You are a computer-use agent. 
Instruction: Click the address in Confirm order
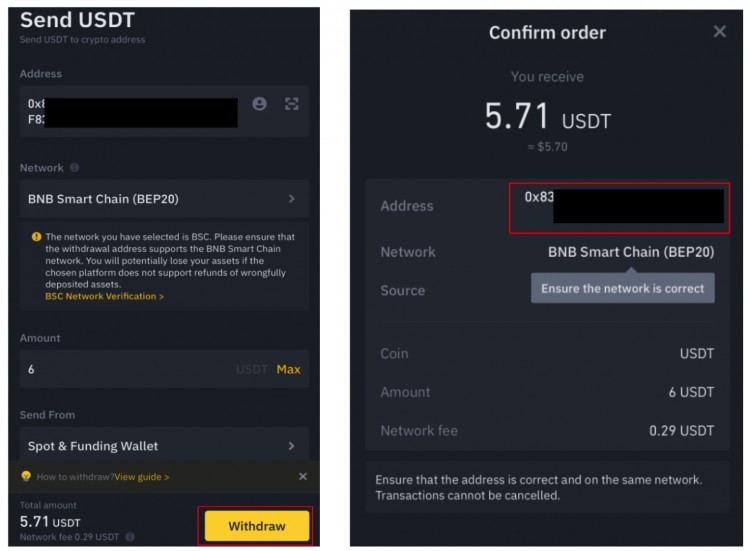[x=619, y=208]
